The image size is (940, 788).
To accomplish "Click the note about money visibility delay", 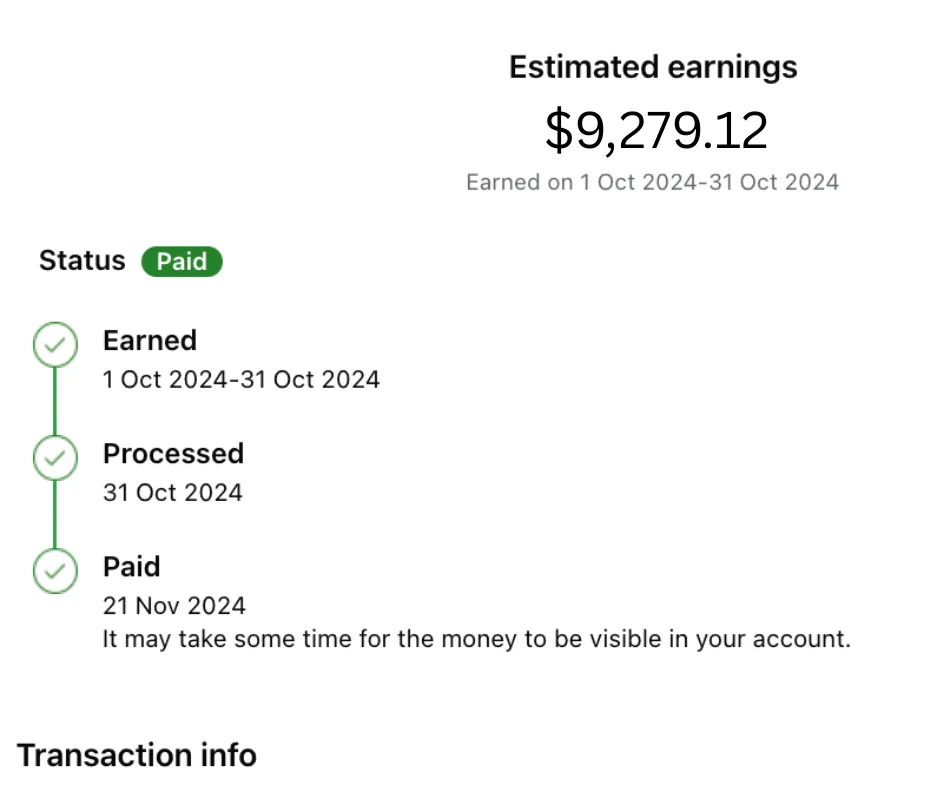I will tap(476, 639).
